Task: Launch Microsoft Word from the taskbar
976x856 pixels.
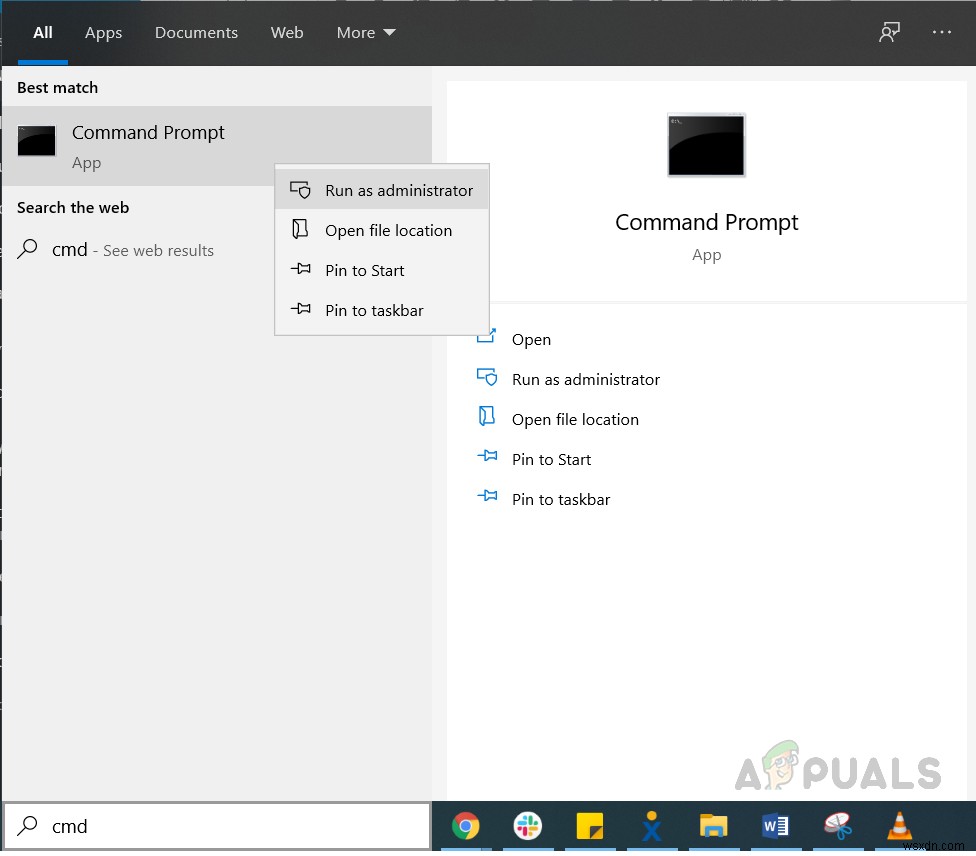Action: click(x=775, y=826)
